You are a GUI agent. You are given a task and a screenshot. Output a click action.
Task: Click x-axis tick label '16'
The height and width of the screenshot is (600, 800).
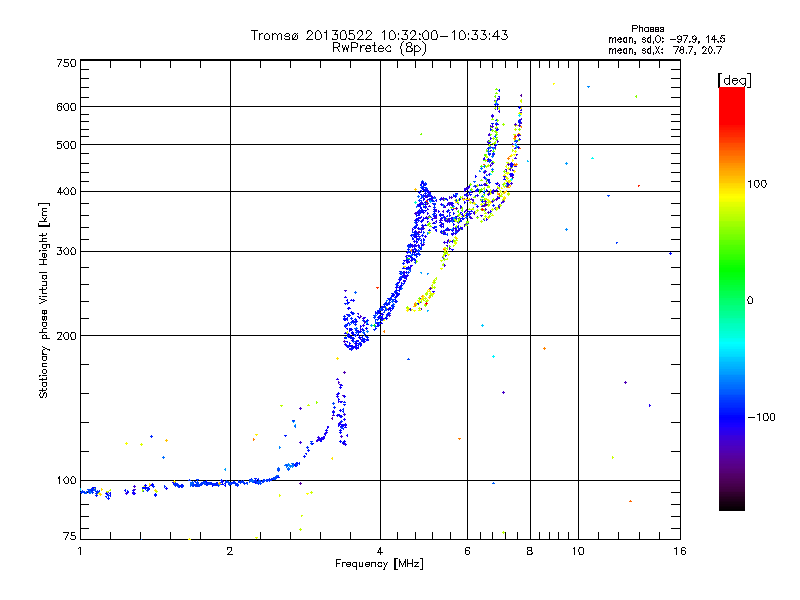[680, 551]
